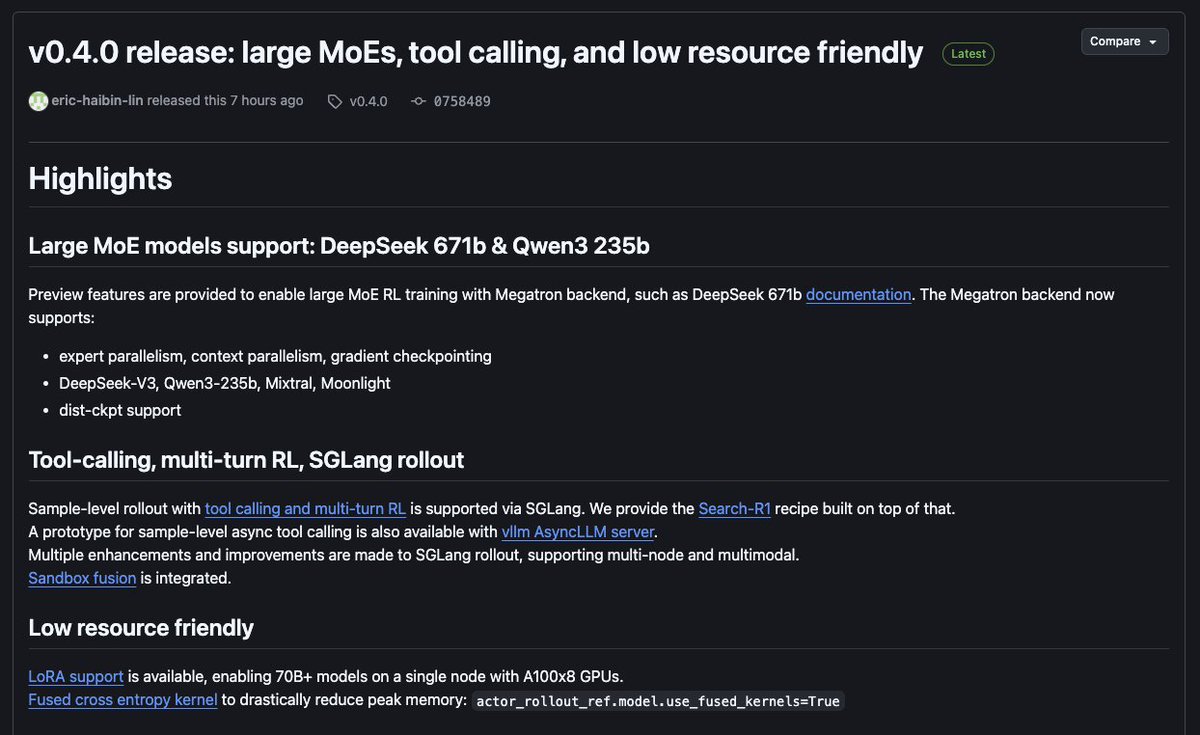Click the eric-haibin-lin avatar icon
This screenshot has width=1200, height=735.
[x=38, y=101]
